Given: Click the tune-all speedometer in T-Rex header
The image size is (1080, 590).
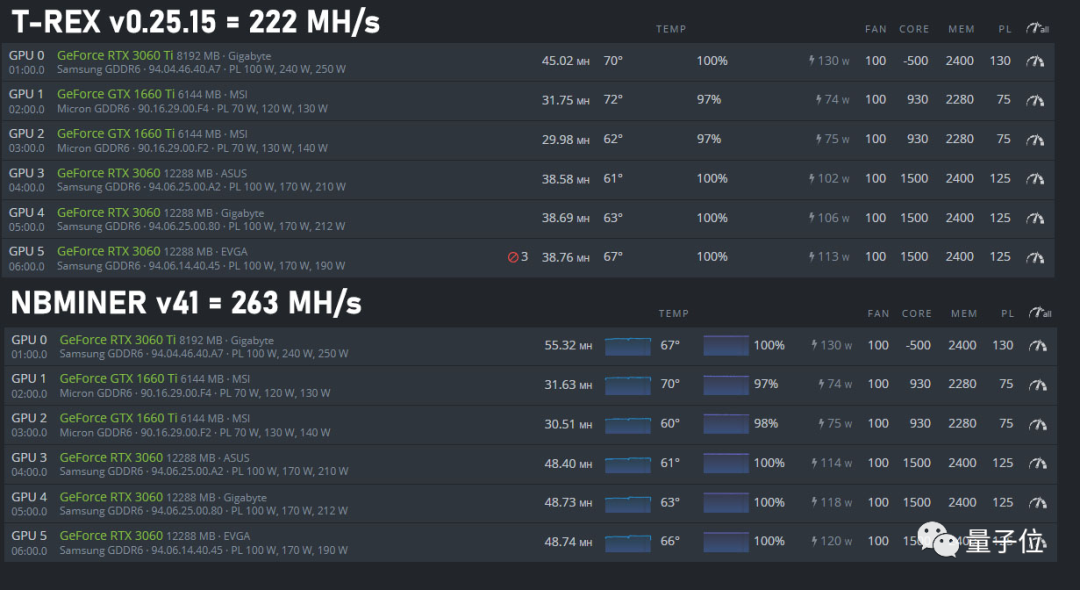Looking at the screenshot, I should 1039,30.
